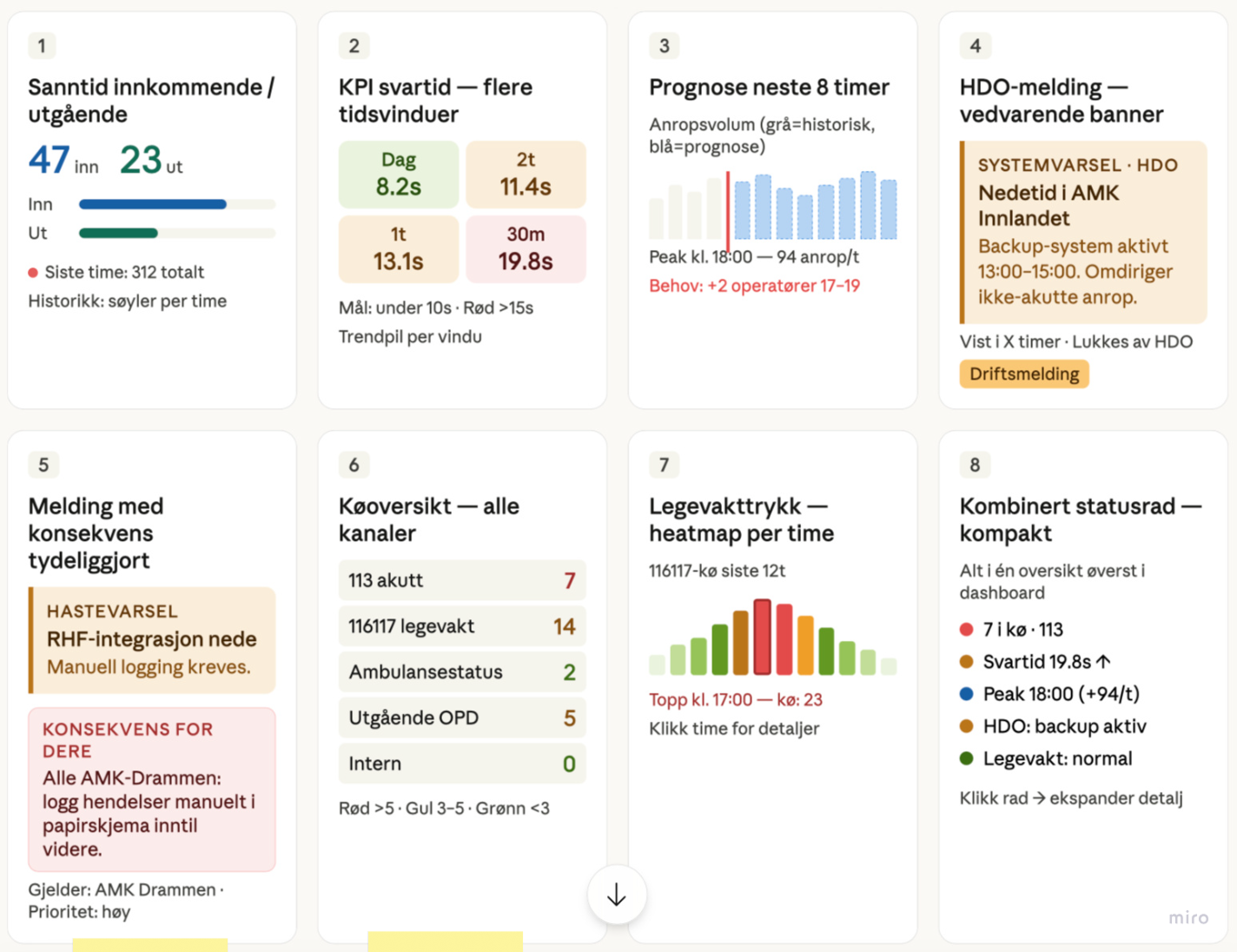Viewport: 1237px width, 952px height.
Task: Click the miro logo watermark
Action: click(x=1187, y=917)
